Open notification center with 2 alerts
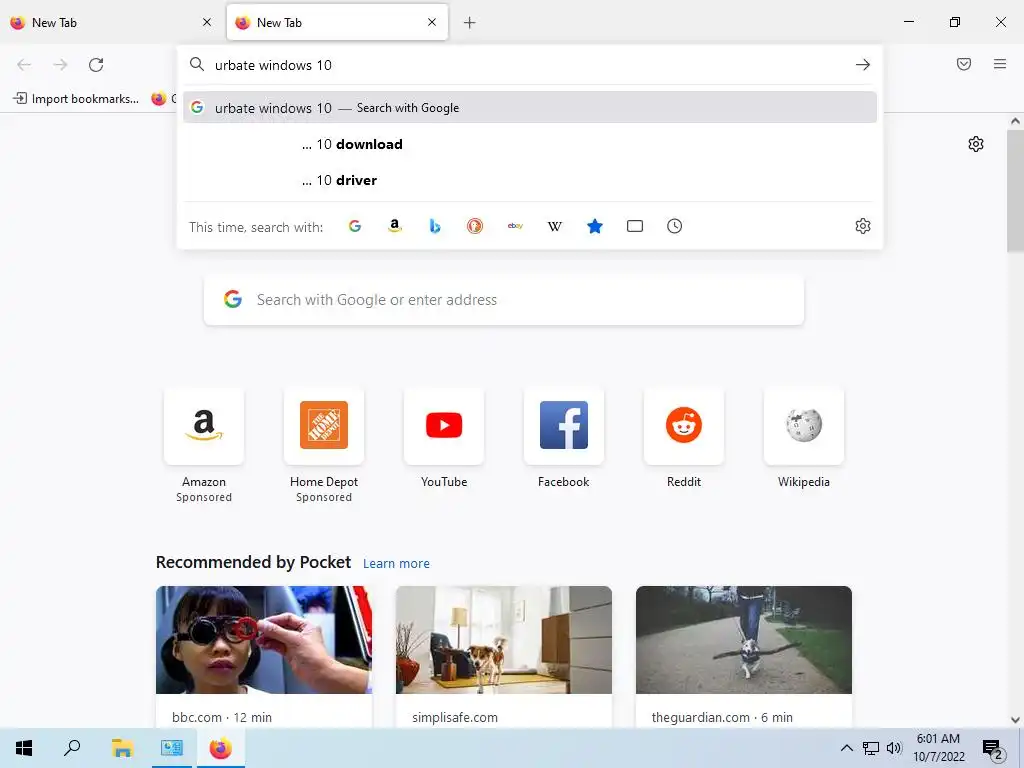 tap(993, 750)
